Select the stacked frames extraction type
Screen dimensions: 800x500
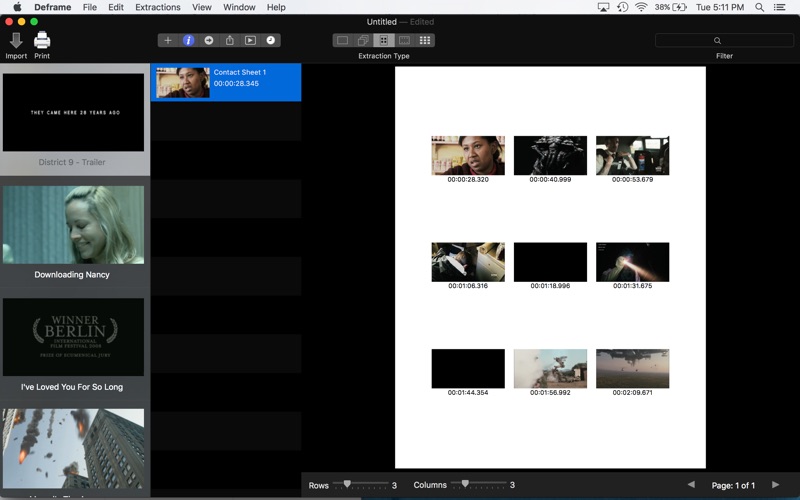point(363,41)
